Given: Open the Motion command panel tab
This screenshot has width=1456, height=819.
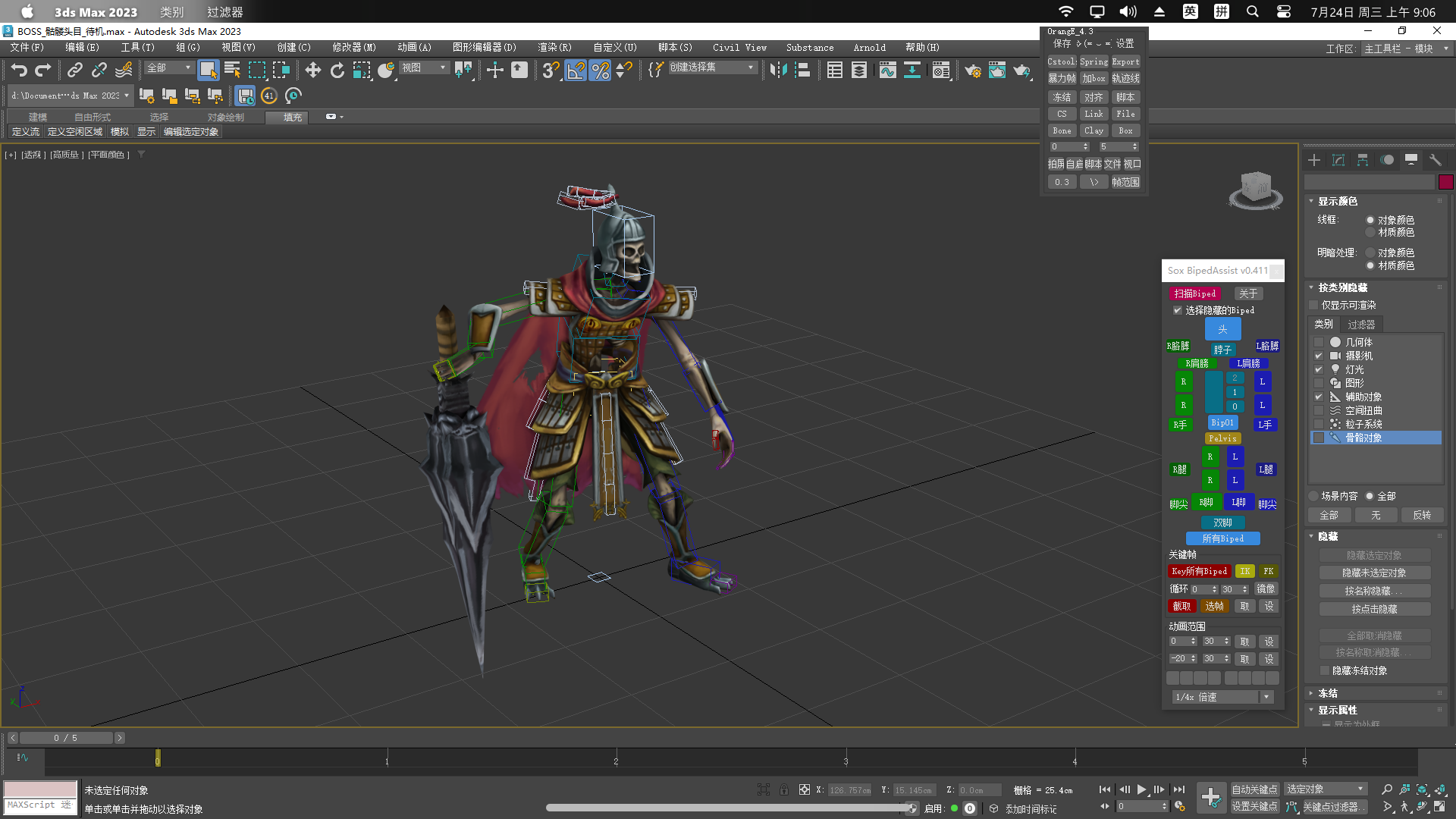Looking at the screenshot, I should 1387,160.
